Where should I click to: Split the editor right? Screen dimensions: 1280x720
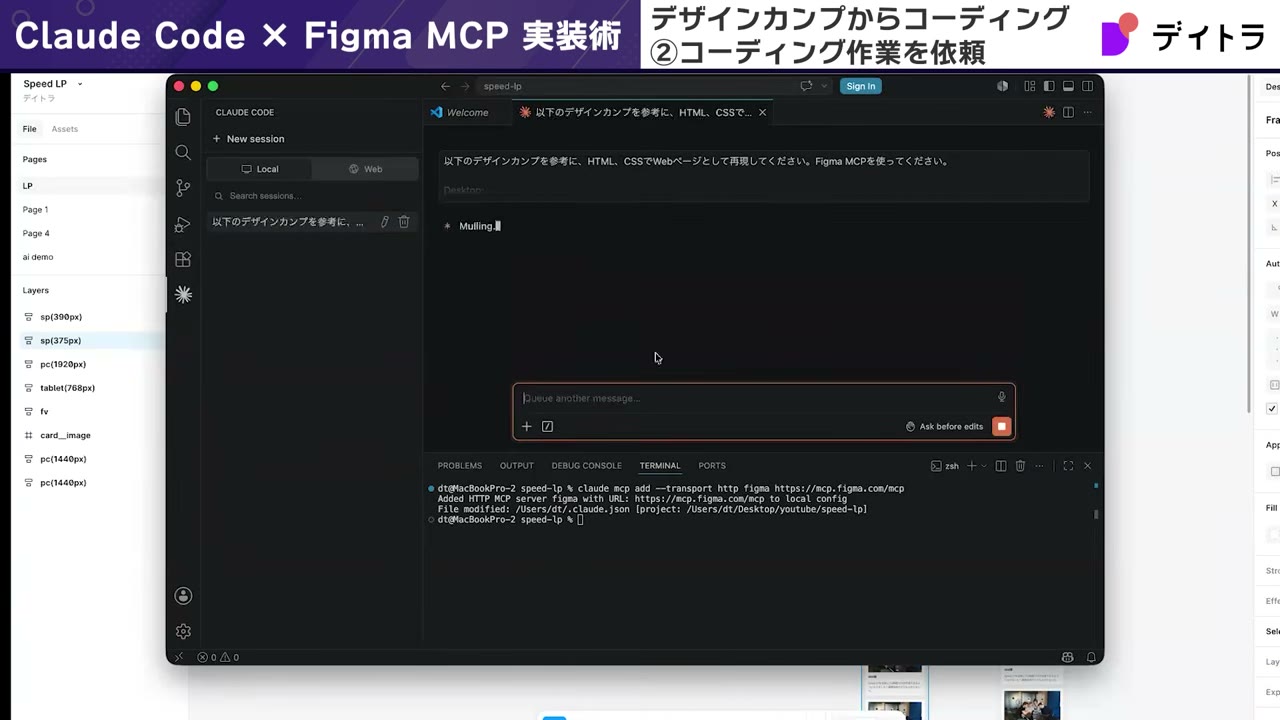(1068, 112)
